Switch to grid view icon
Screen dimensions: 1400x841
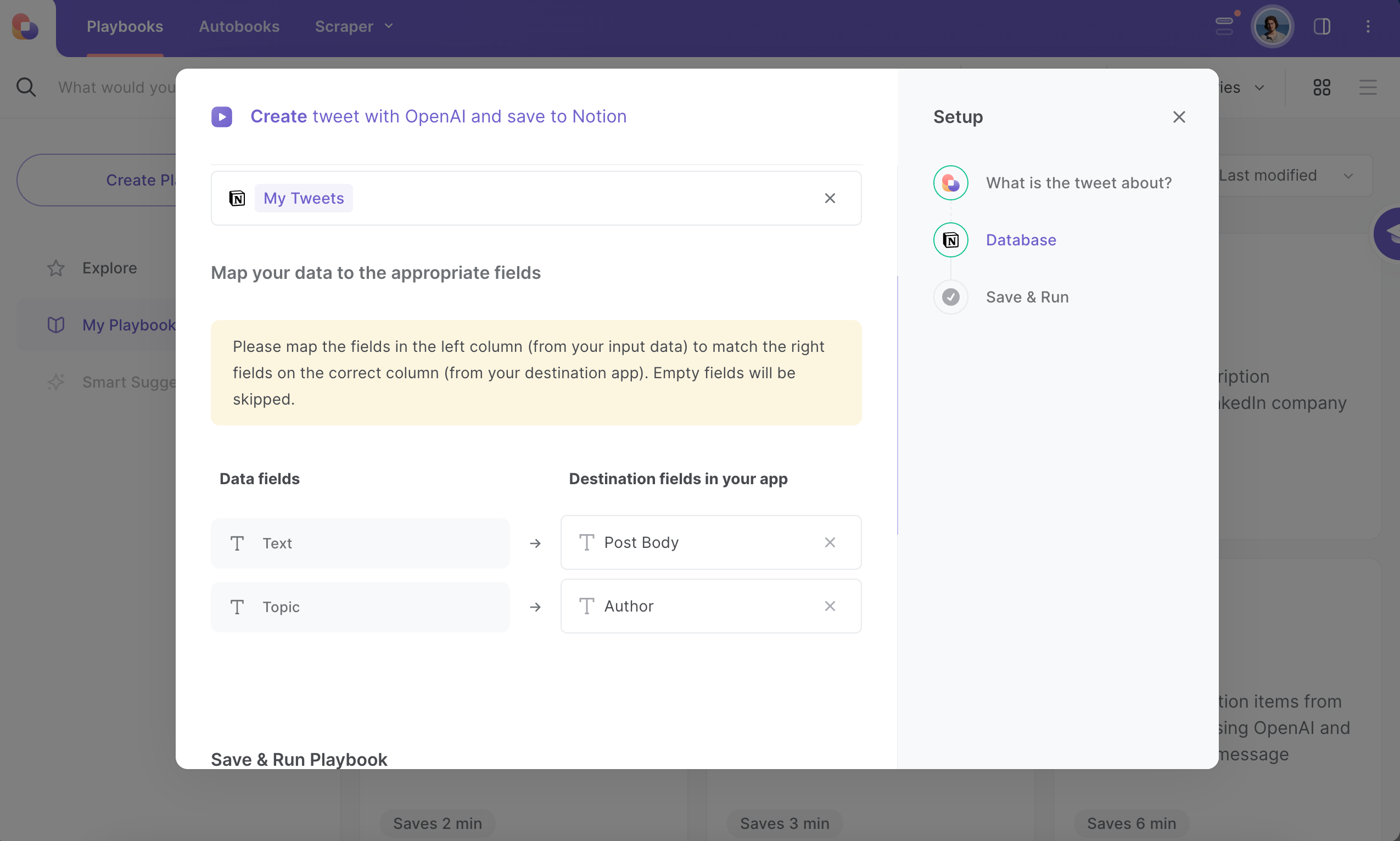pyautogui.click(x=1322, y=87)
